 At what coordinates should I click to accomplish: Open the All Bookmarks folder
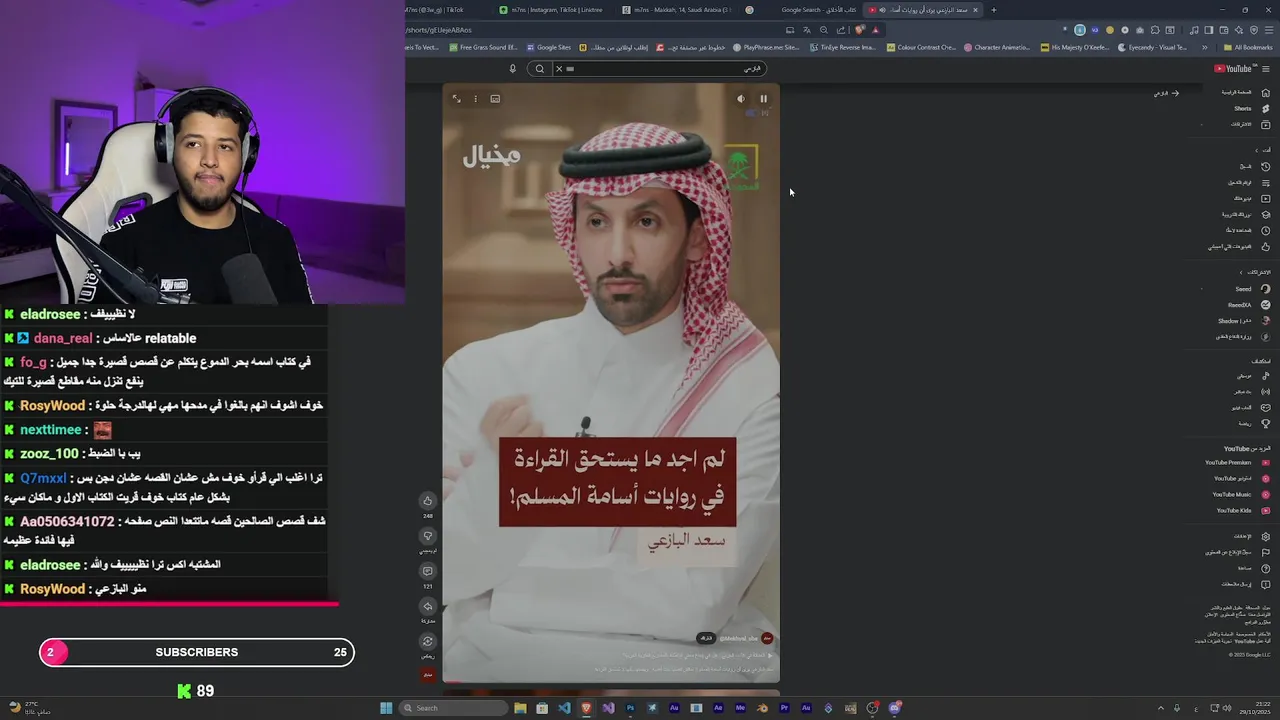pyautogui.click(x=1250, y=47)
